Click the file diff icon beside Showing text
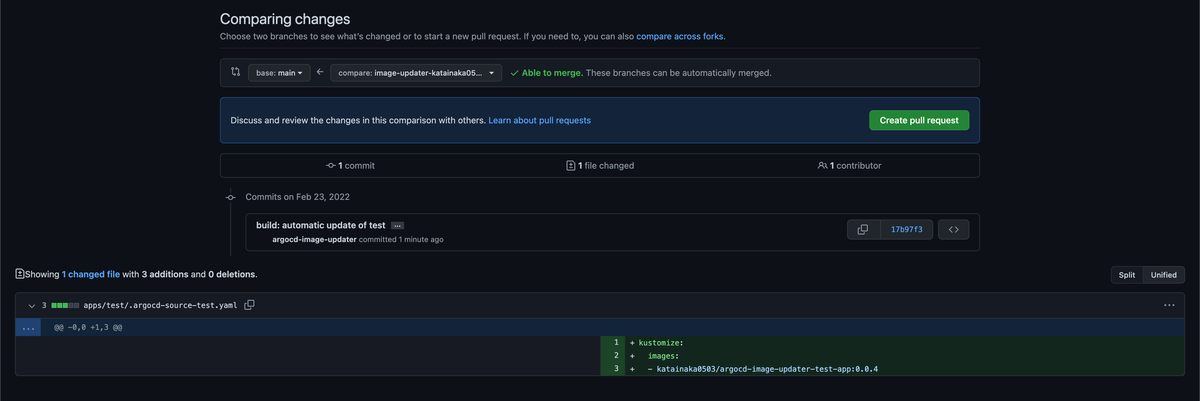 (20, 274)
